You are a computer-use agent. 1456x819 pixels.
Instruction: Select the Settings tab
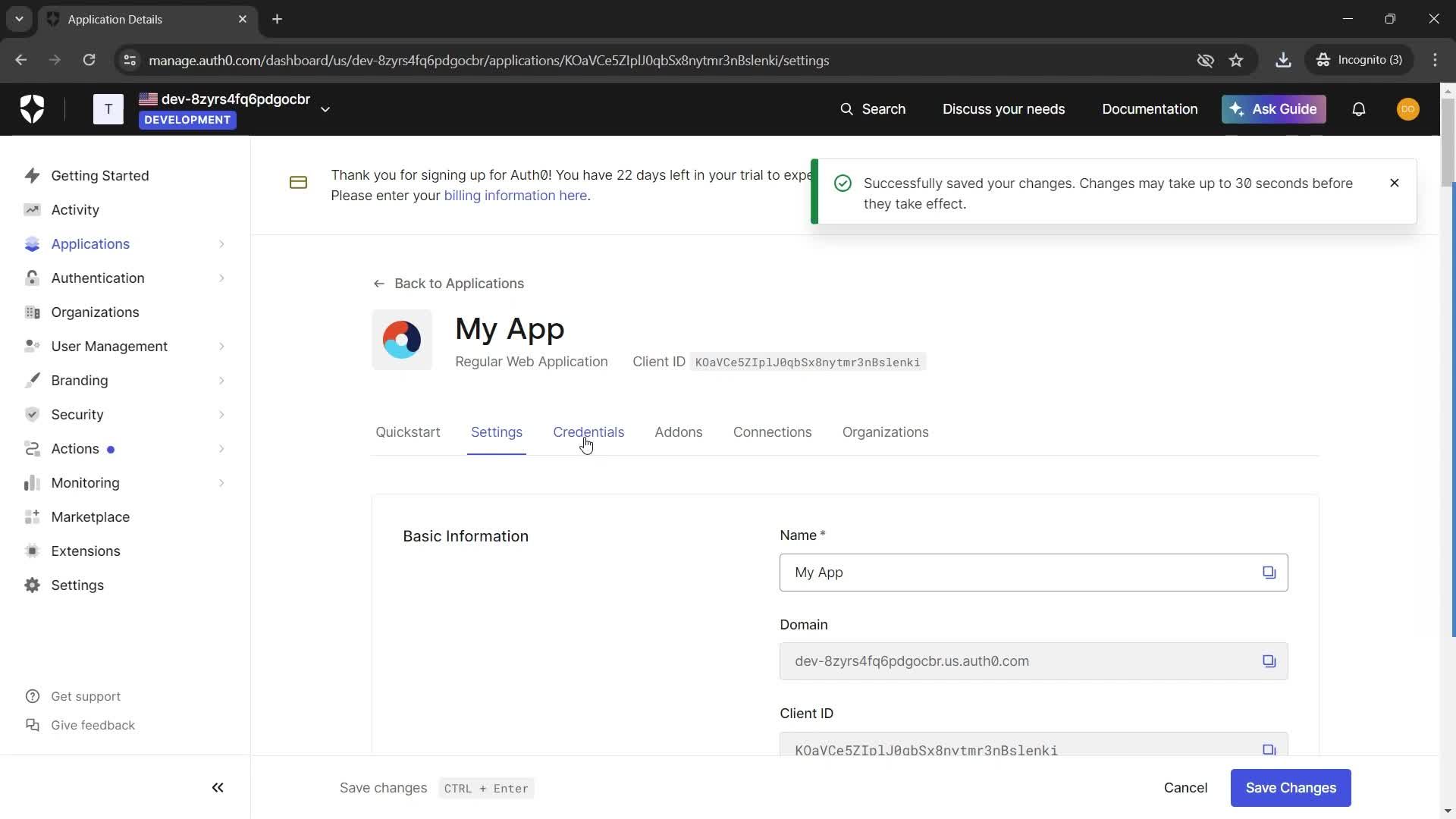click(497, 432)
